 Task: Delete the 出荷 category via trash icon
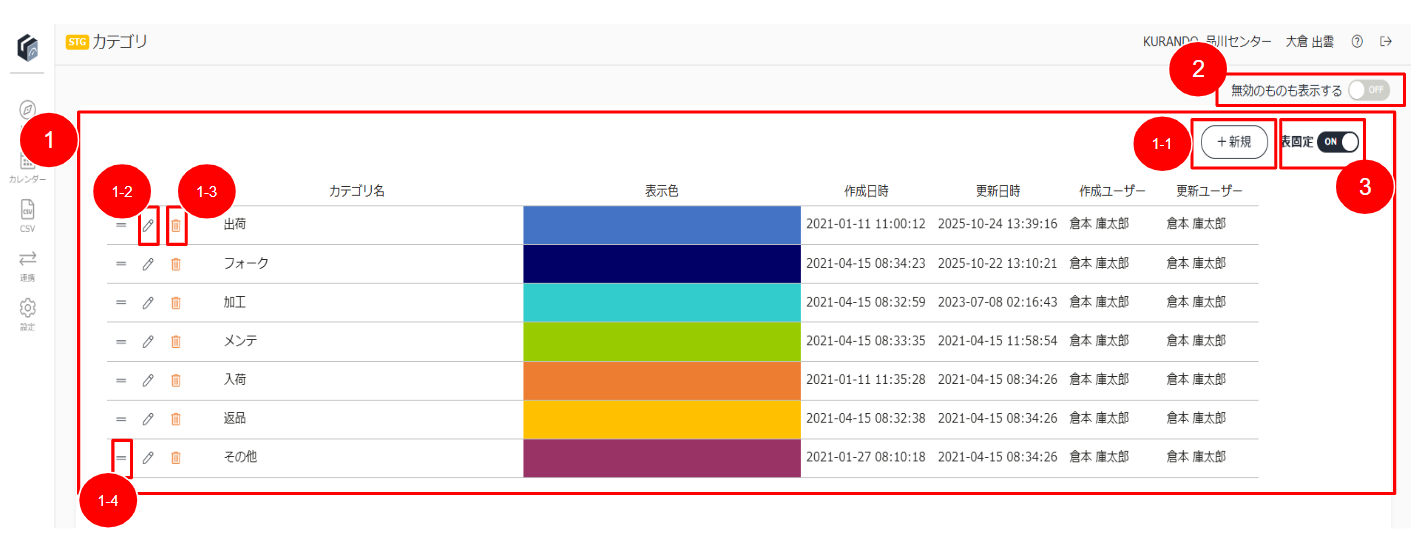[x=176, y=225]
